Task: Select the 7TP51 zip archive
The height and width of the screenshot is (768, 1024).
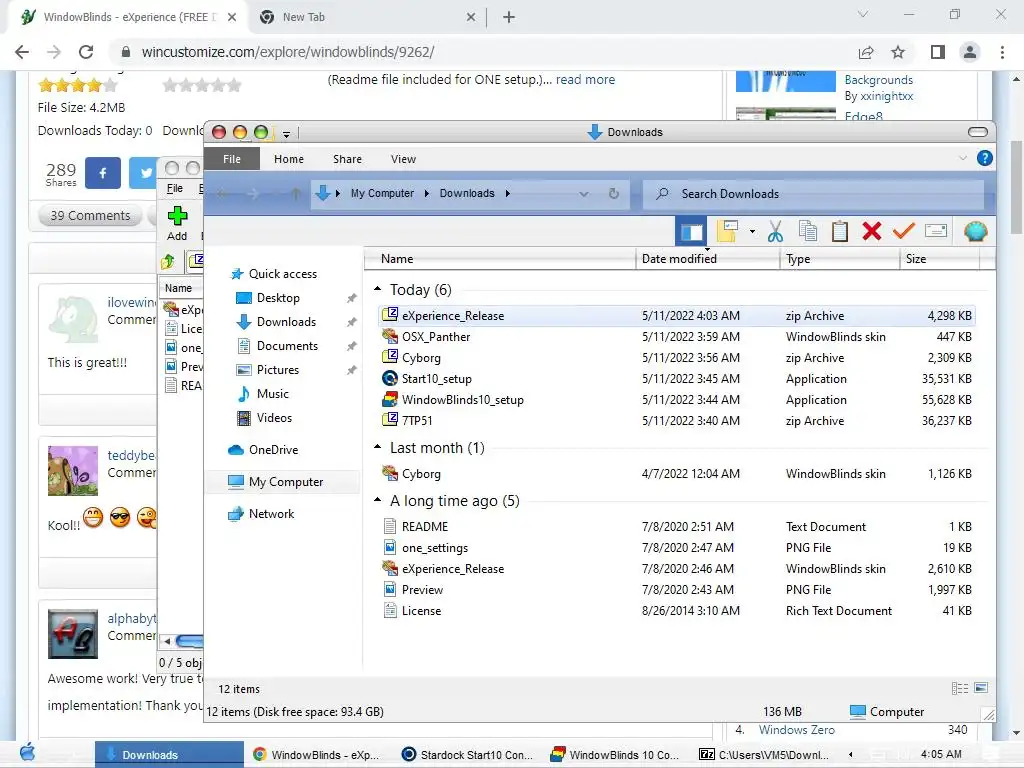Action: [677, 421]
